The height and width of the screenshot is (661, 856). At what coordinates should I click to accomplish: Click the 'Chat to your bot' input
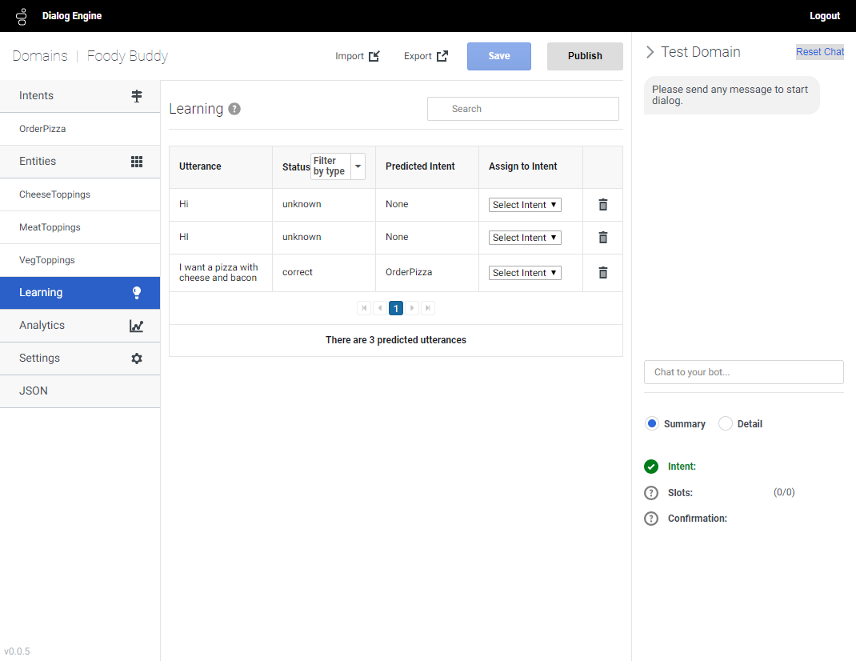743,372
